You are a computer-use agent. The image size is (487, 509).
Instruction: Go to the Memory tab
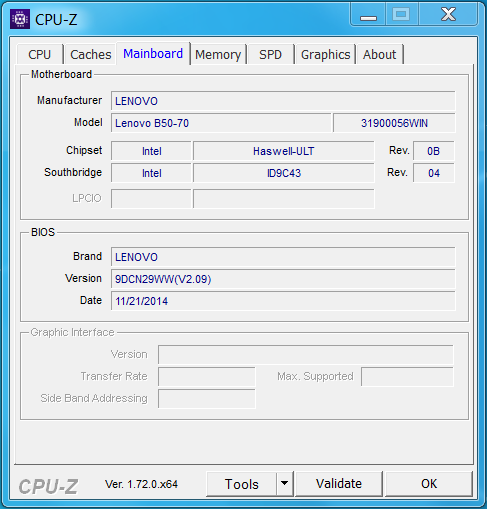pyautogui.click(x=218, y=54)
